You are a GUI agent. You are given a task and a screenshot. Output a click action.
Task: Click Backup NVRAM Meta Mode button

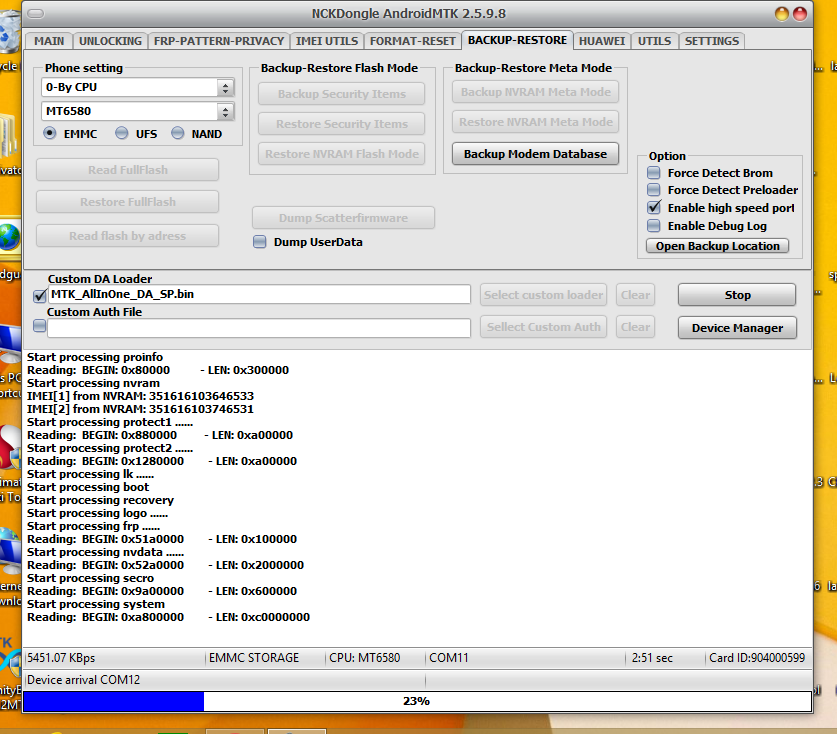click(x=535, y=92)
